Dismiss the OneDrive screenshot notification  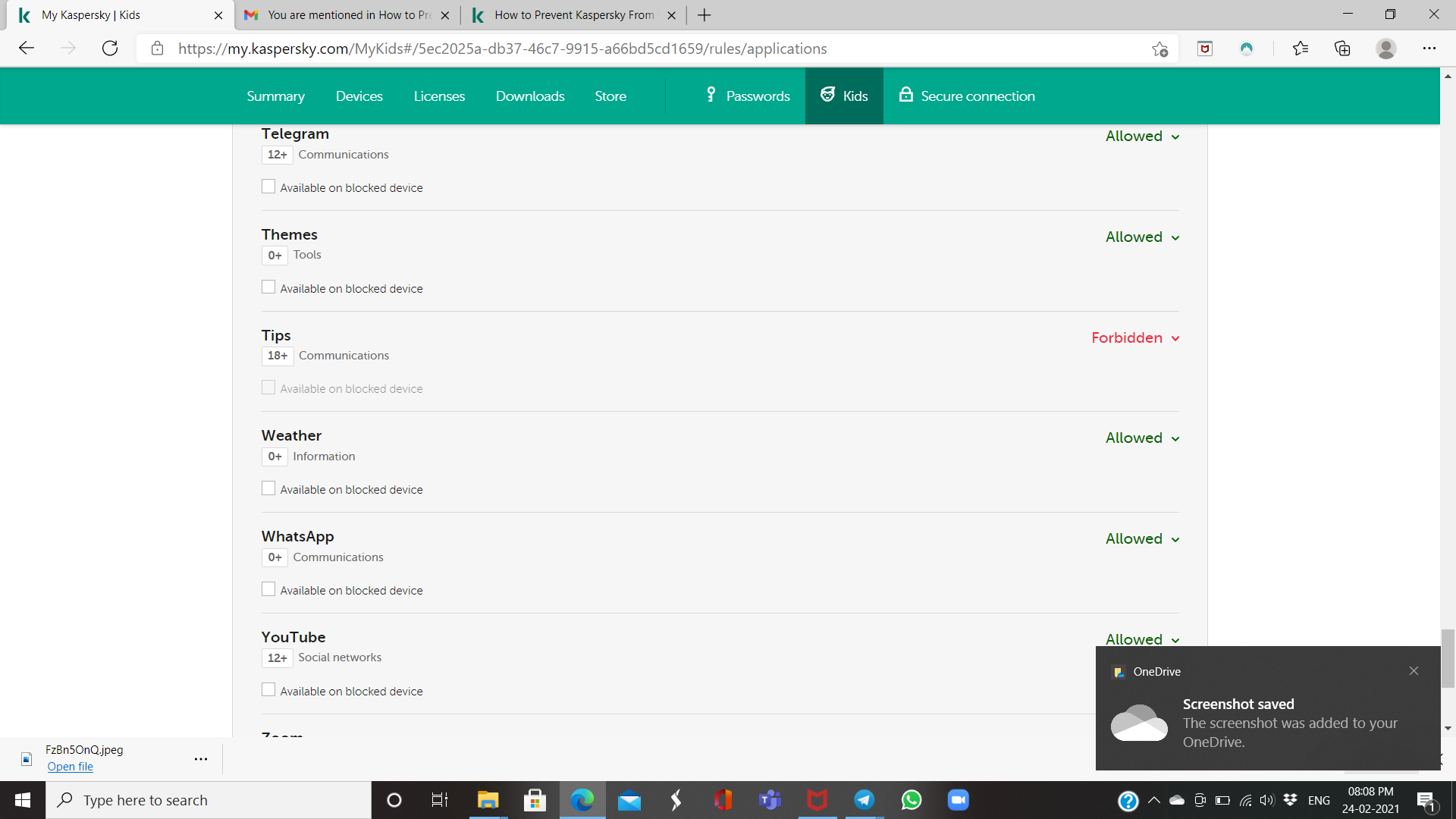tap(1414, 671)
